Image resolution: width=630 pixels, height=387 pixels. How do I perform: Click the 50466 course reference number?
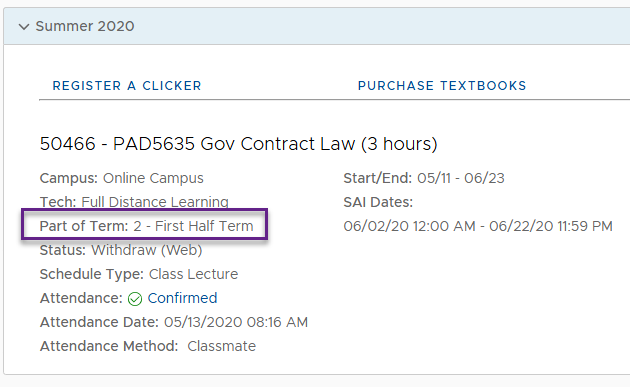pyautogui.click(x=68, y=143)
